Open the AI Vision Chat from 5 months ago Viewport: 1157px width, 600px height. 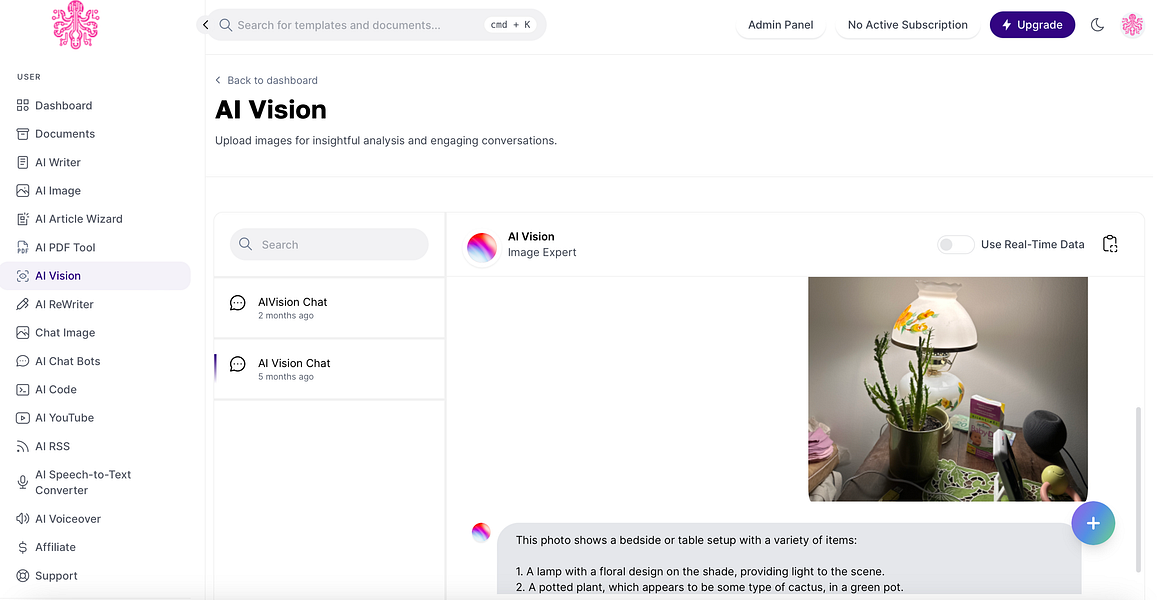point(329,369)
